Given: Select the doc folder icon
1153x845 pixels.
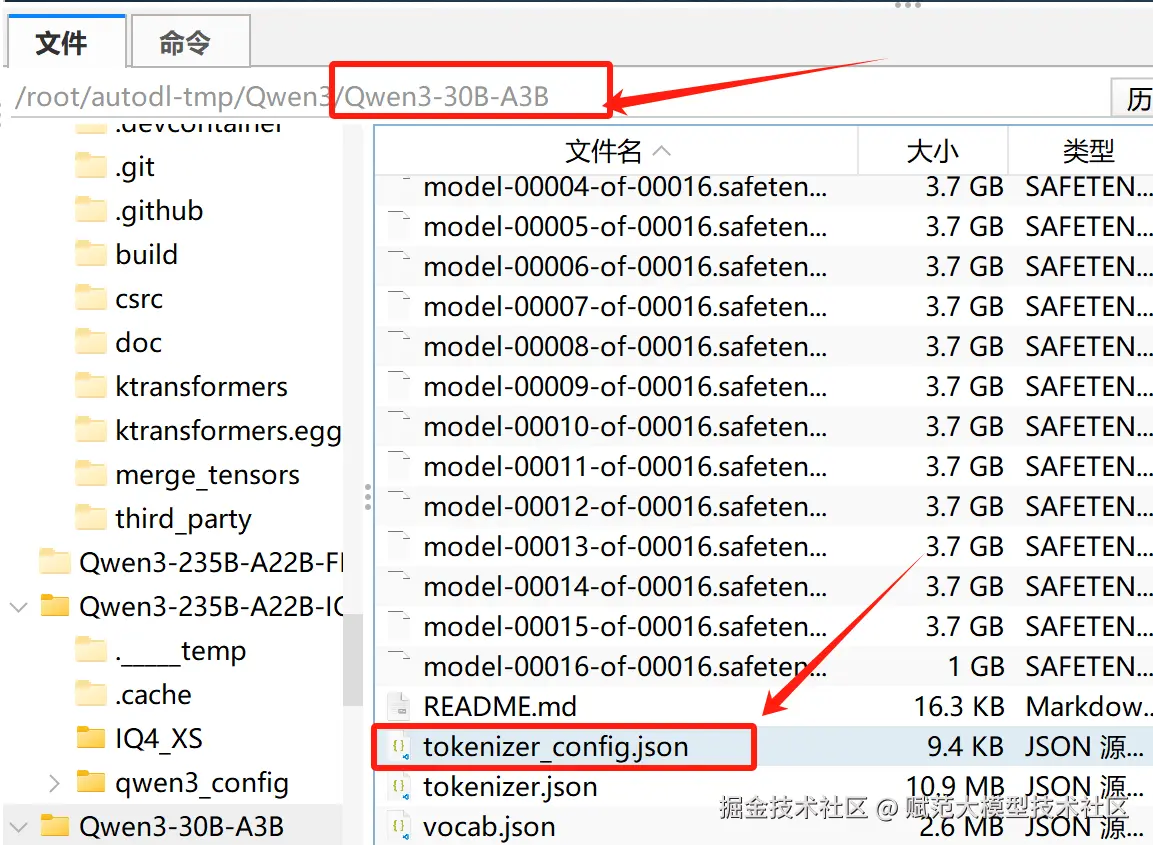Looking at the screenshot, I should point(91,343).
